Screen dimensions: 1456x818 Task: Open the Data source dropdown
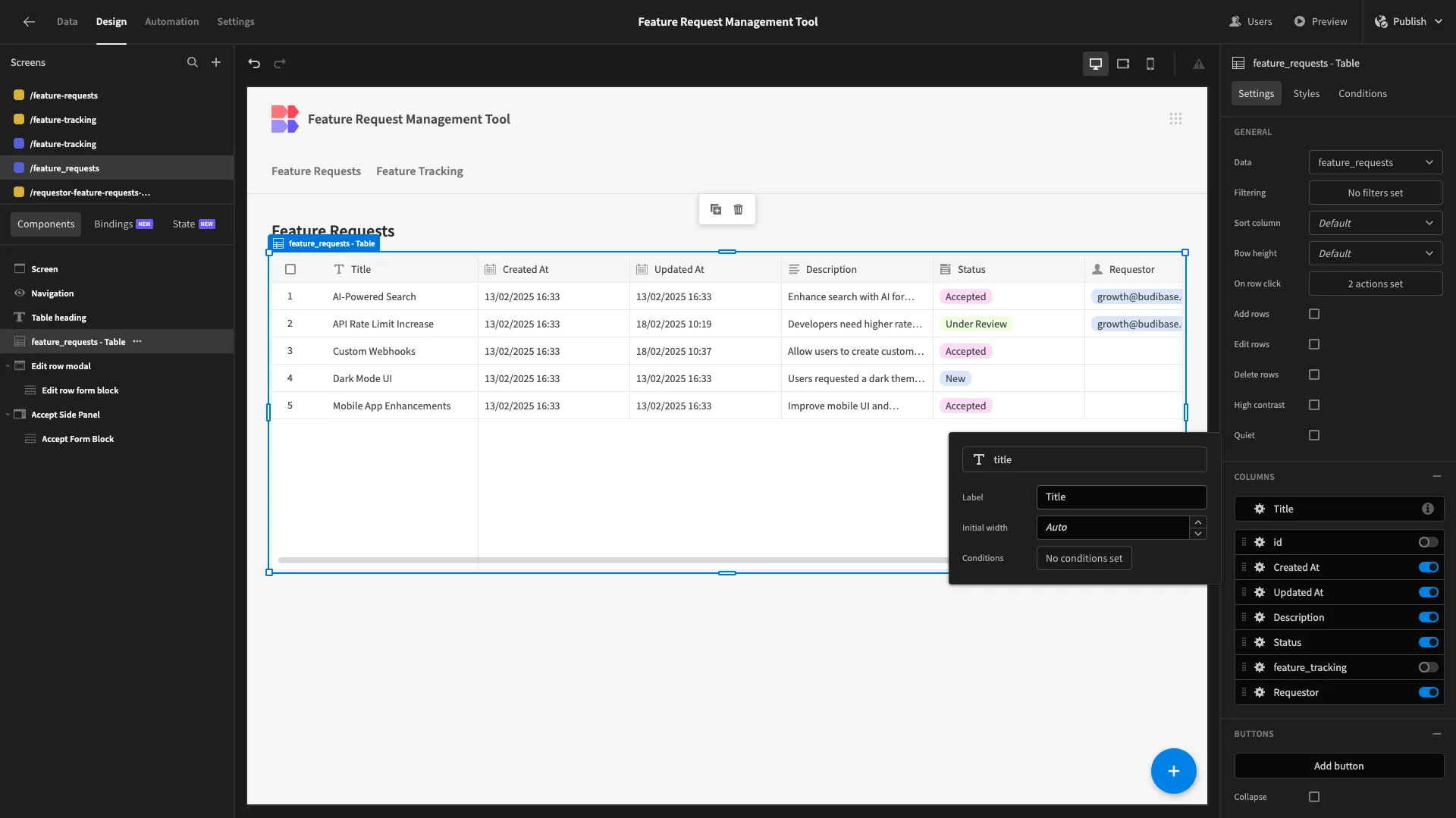coord(1376,162)
